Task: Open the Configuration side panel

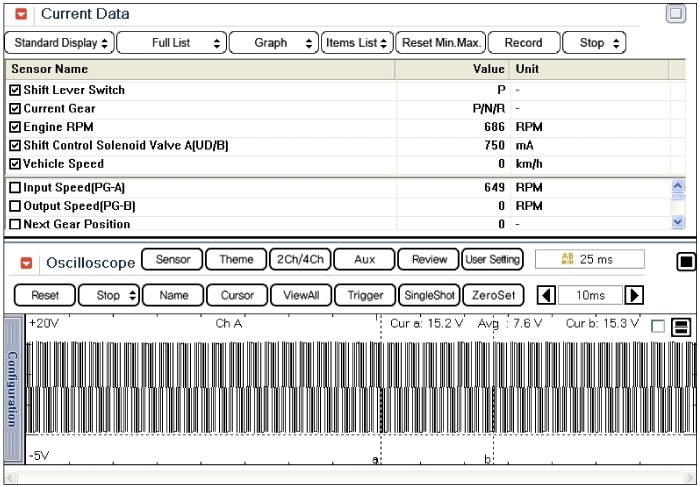Action: [12, 389]
